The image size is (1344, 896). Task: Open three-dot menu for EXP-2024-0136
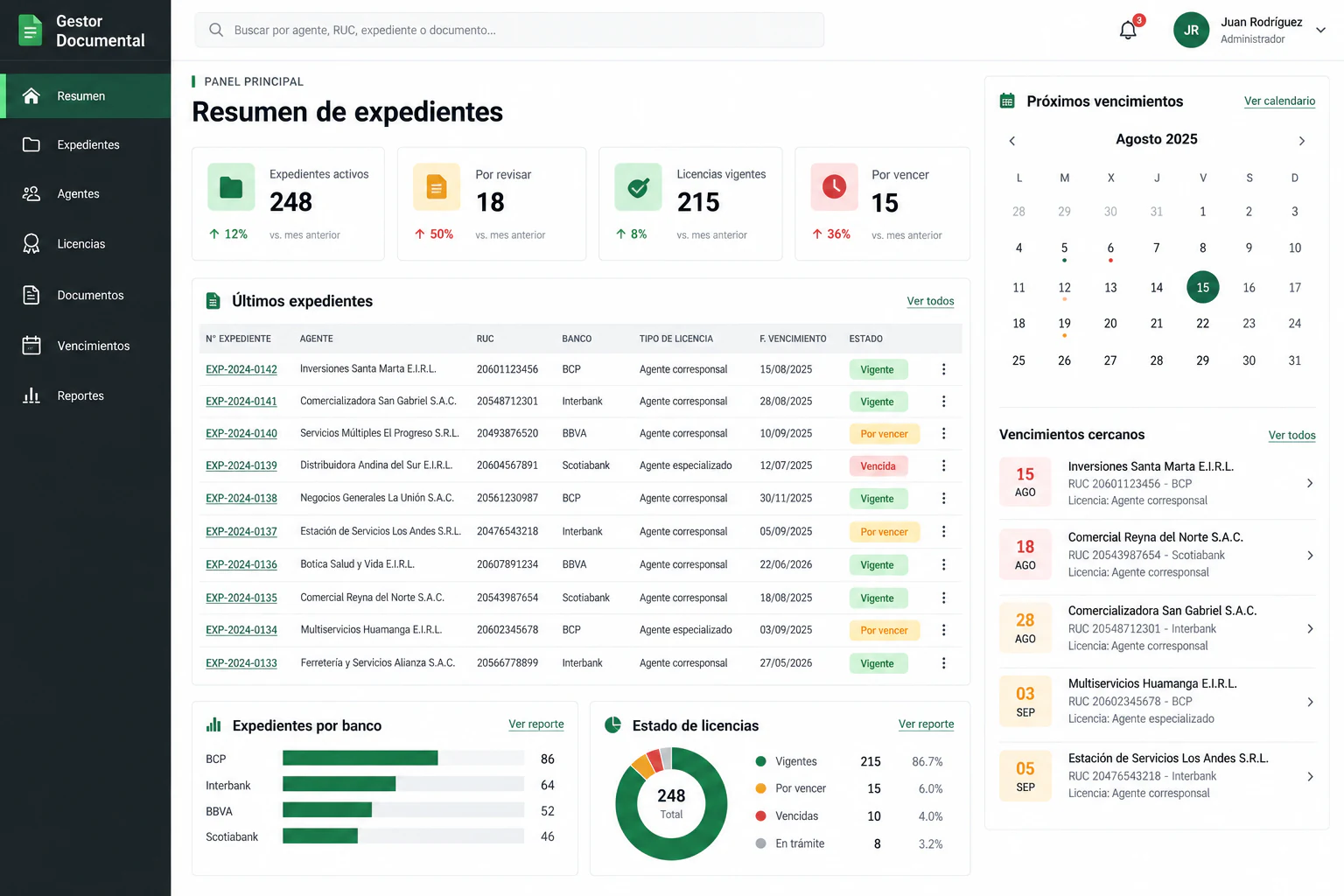[x=943, y=564]
